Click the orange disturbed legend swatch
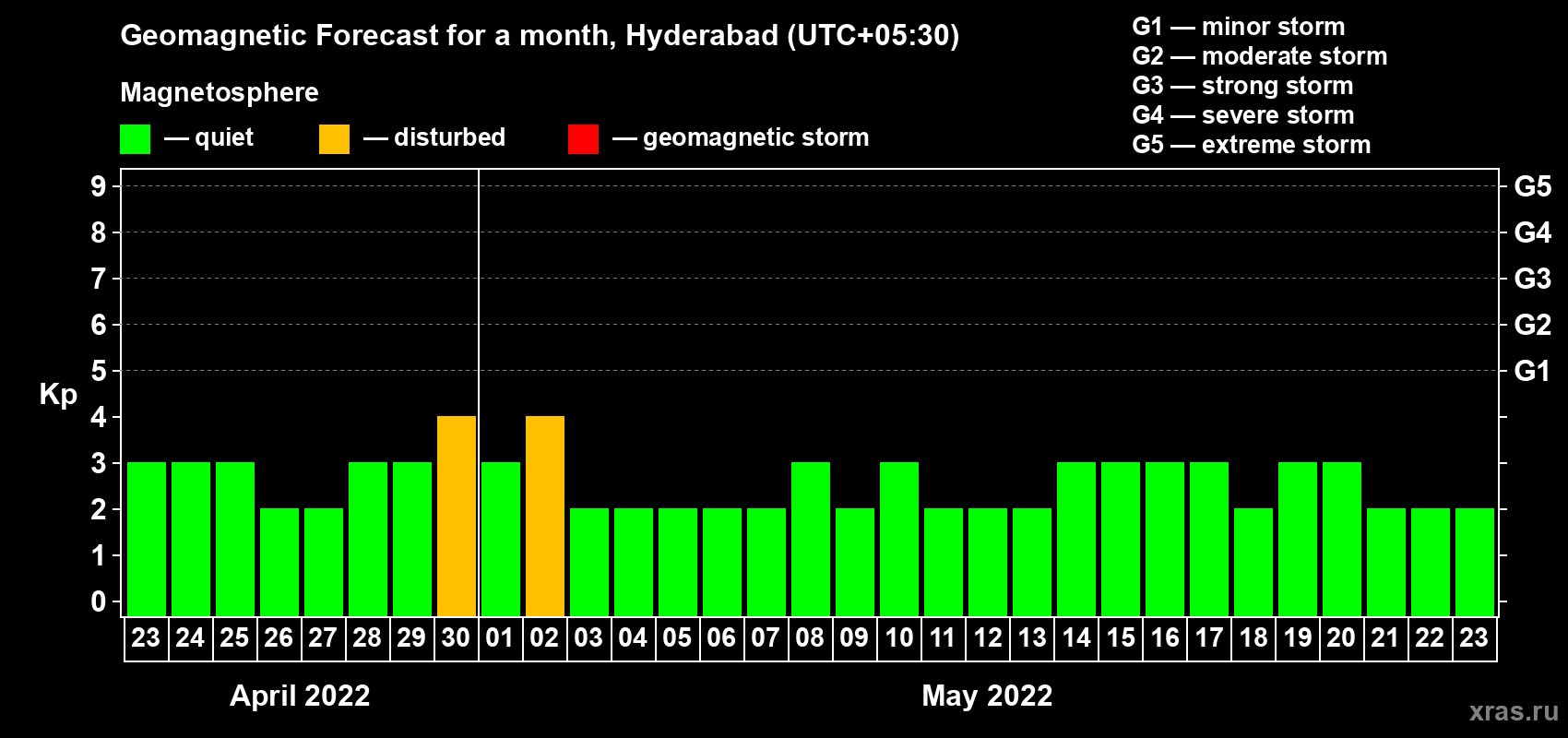Image resolution: width=1568 pixels, height=738 pixels. coord(334,139)
